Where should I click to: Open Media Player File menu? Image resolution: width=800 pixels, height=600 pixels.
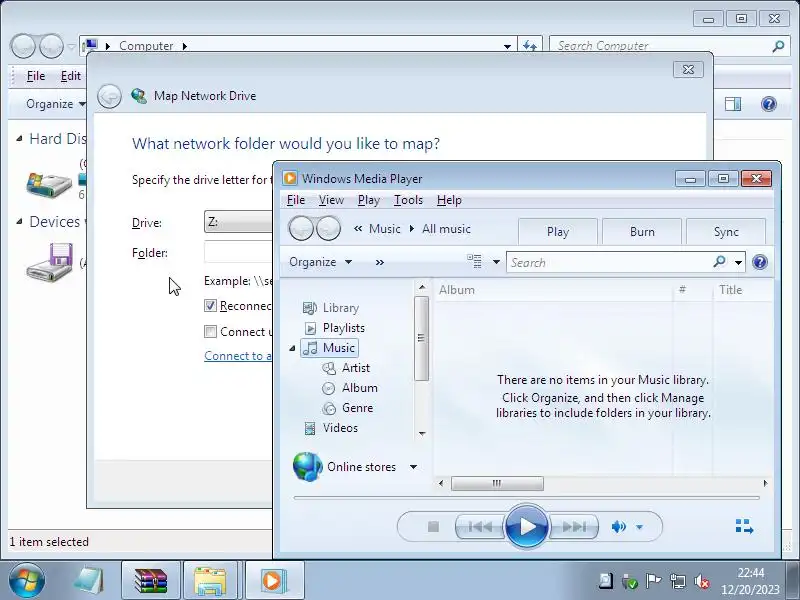point(296,200)
